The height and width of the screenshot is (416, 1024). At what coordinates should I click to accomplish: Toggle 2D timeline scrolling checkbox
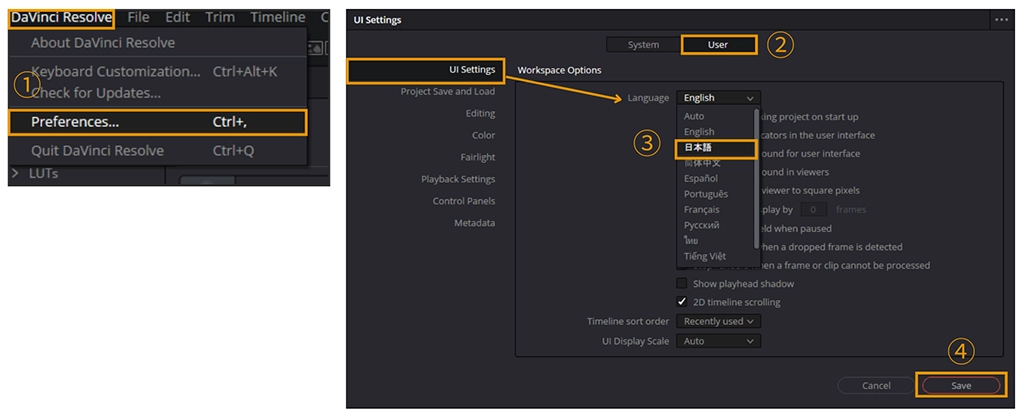point(682,302)
